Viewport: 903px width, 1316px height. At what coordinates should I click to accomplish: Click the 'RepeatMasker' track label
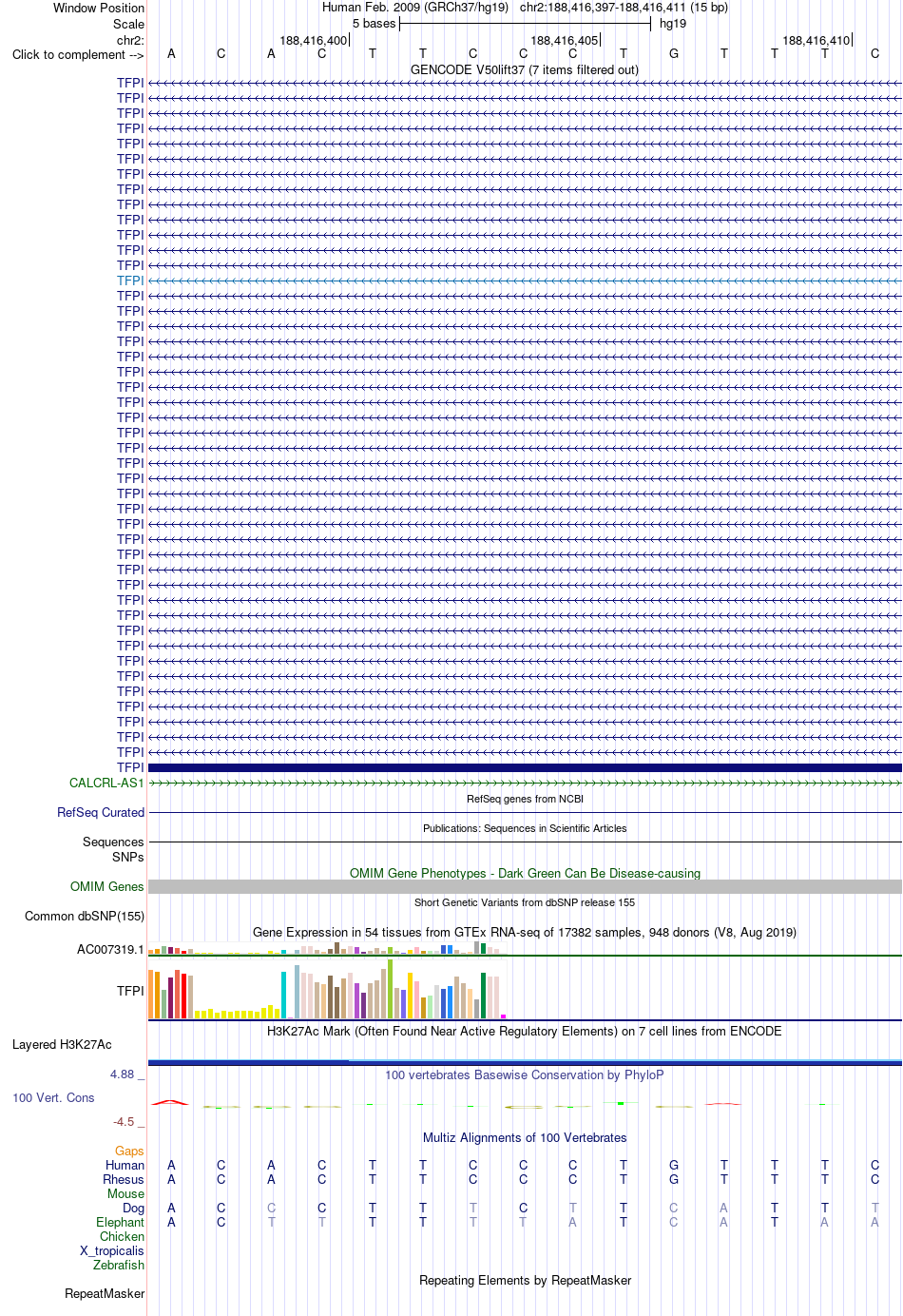coord(105,1293)
